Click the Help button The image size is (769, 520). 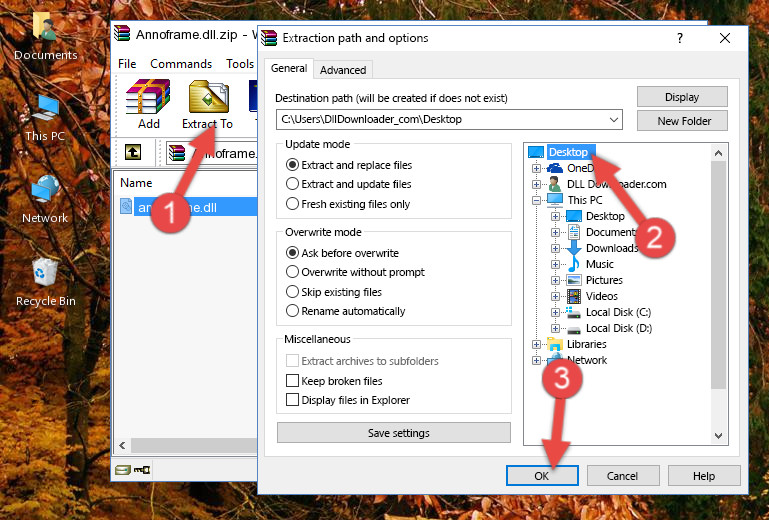pyautogui.click(x=704, y=475)
